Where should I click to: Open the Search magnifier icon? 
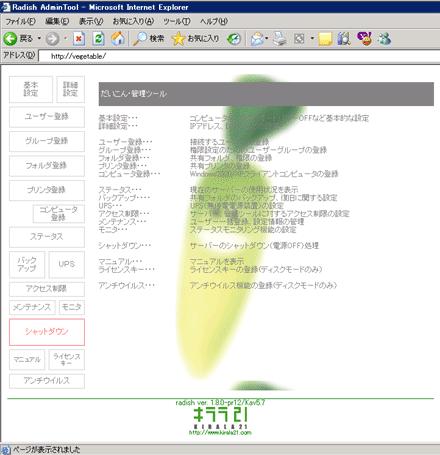coord(140,39)
